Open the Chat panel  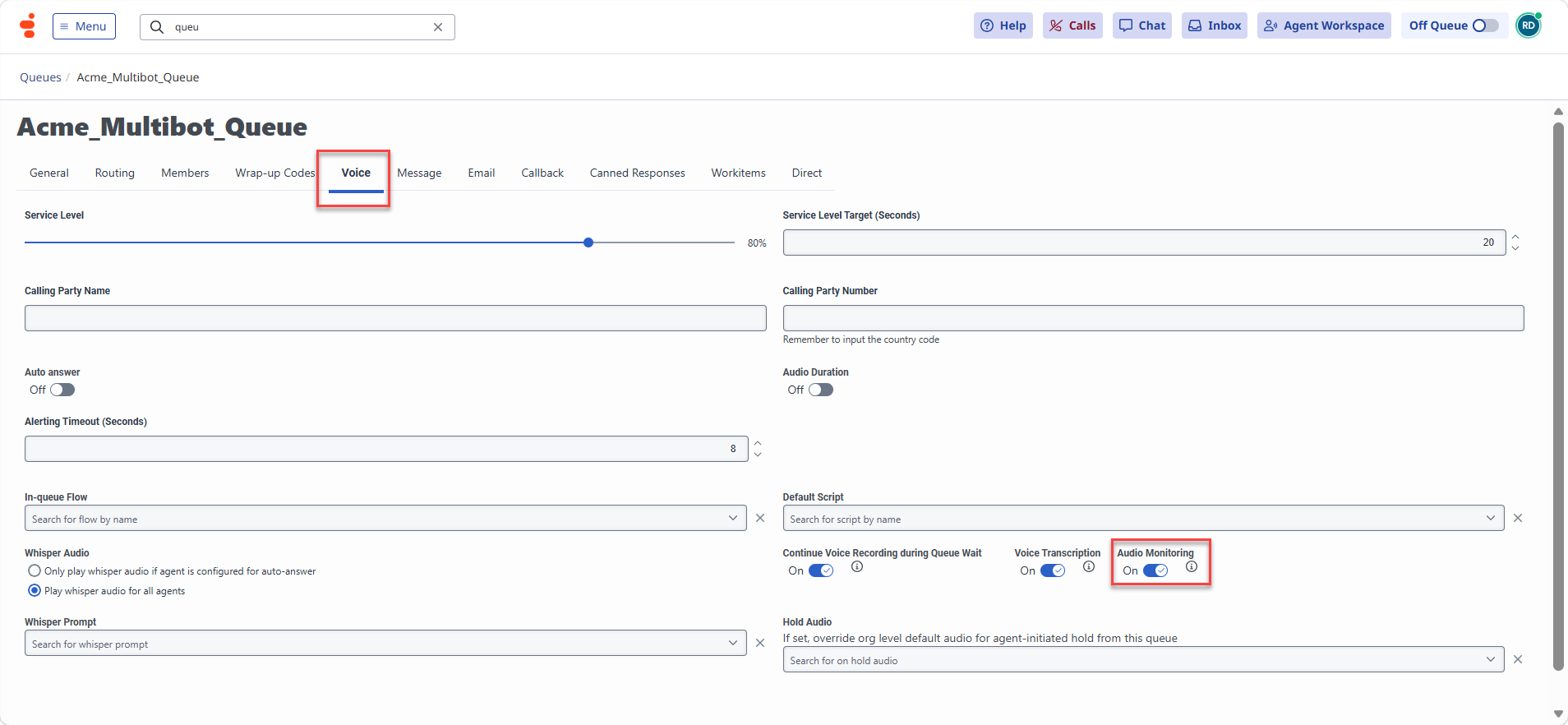(1142, 25)
